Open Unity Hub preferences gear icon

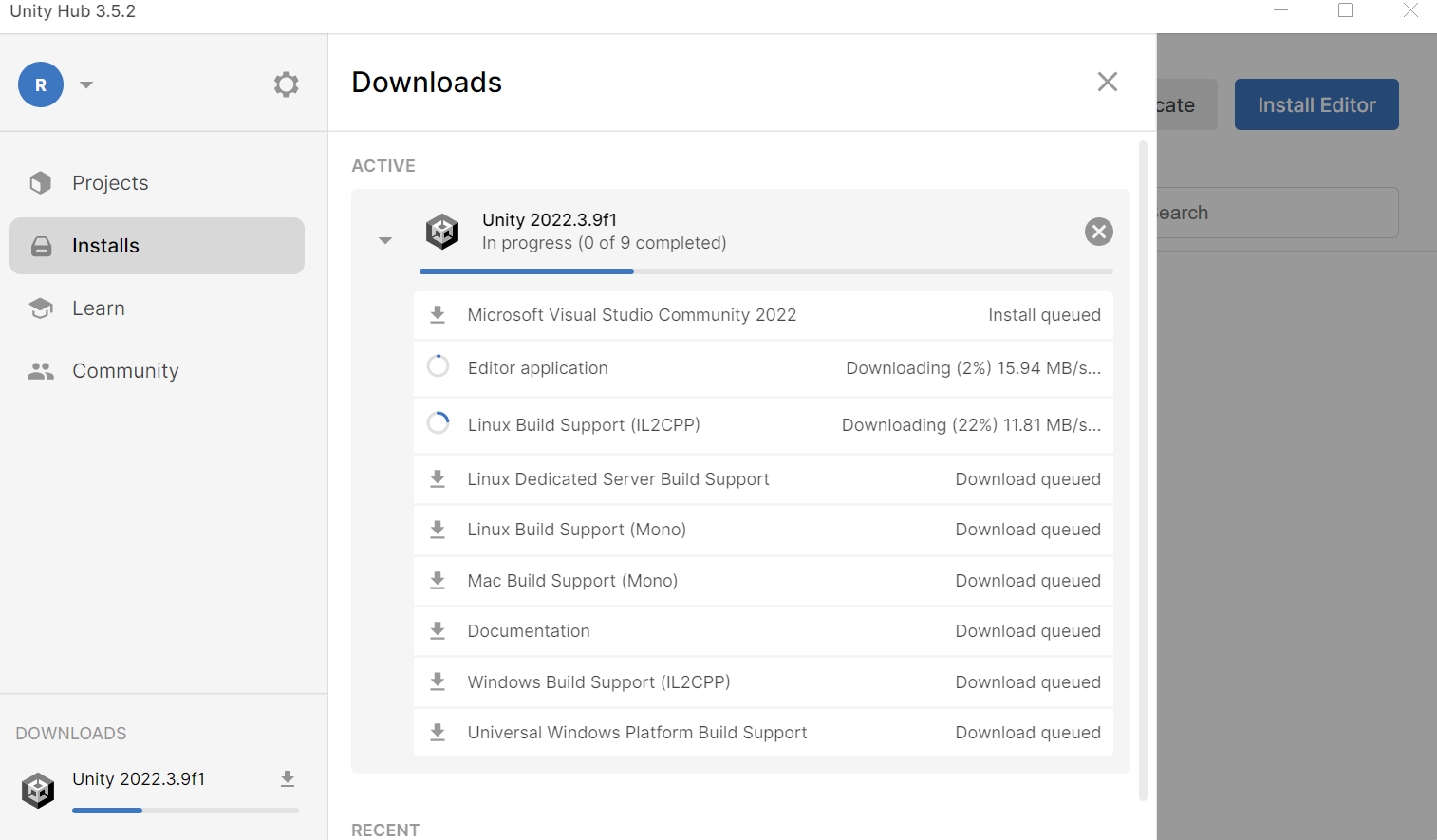(x=286, y=84)
